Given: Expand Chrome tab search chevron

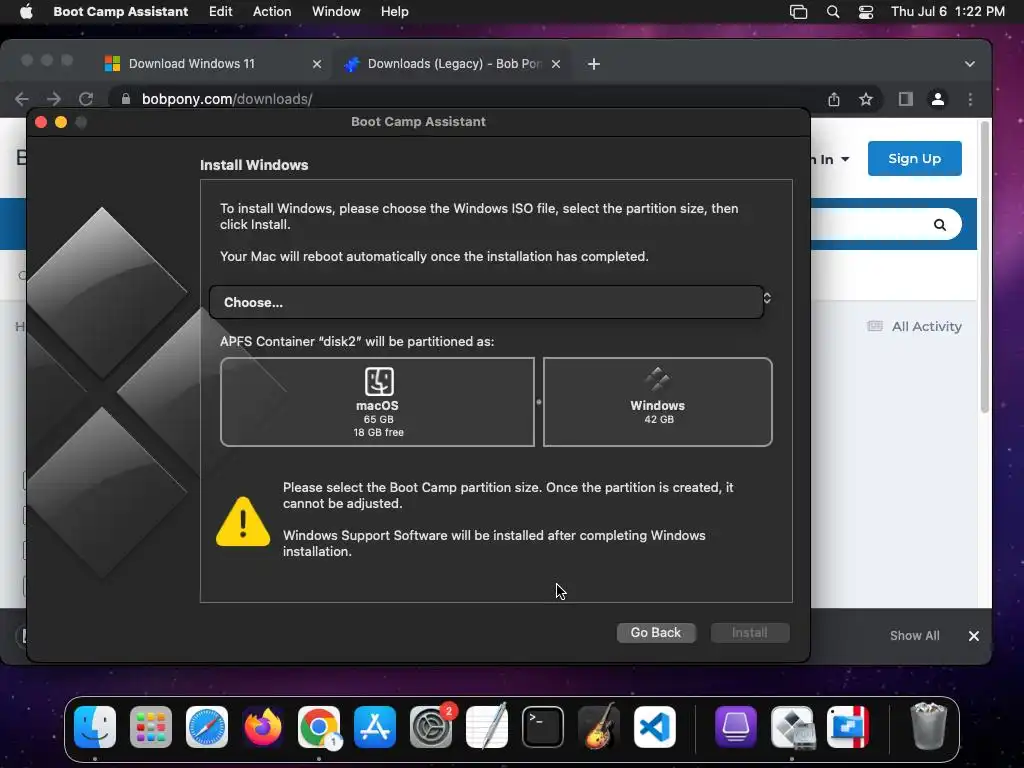Looking at the screenshot, I should [x=970, y=64].
